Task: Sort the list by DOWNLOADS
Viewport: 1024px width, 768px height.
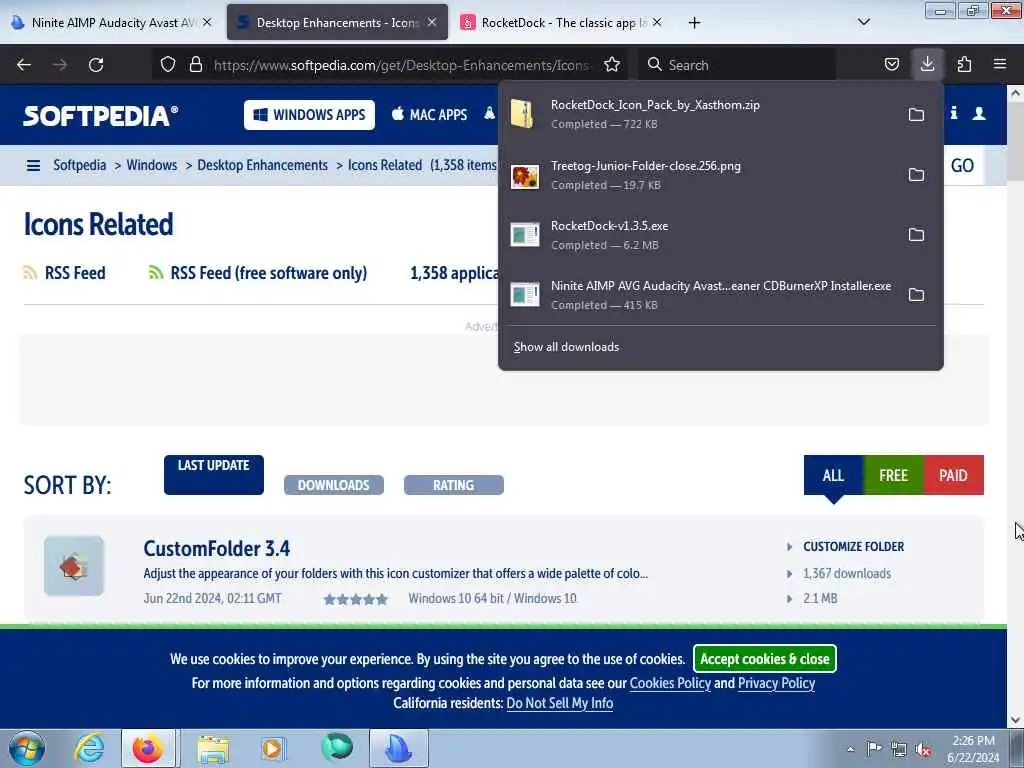Action: click(334, 485)
